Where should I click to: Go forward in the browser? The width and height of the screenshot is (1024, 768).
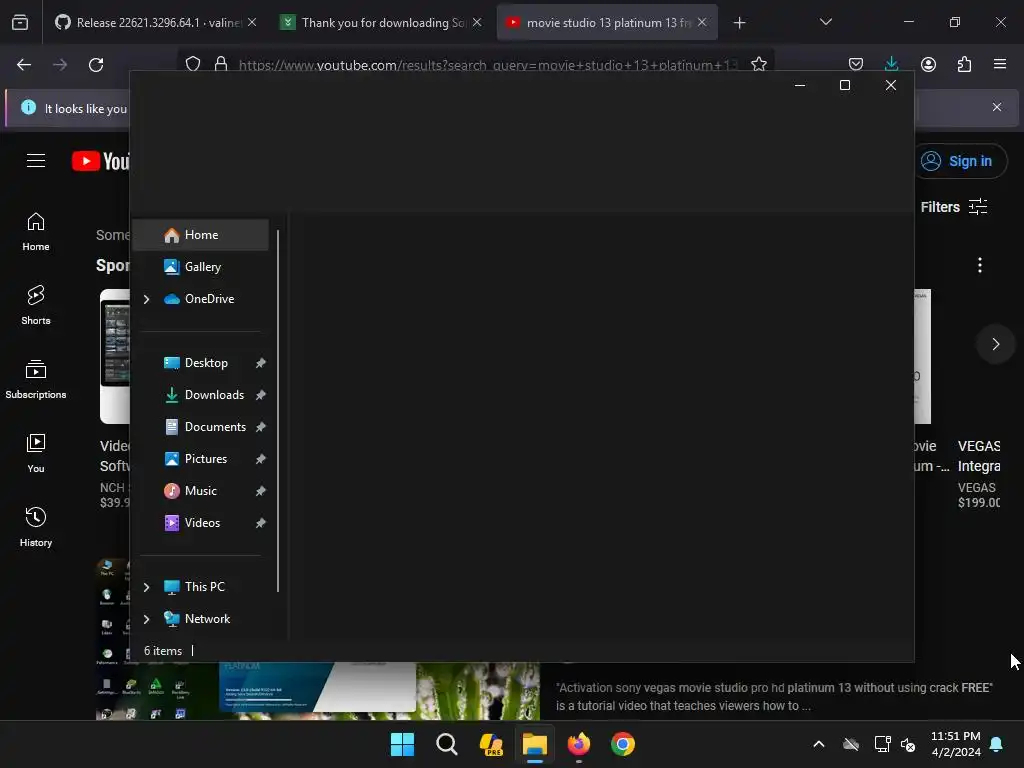tap(60, 65)
